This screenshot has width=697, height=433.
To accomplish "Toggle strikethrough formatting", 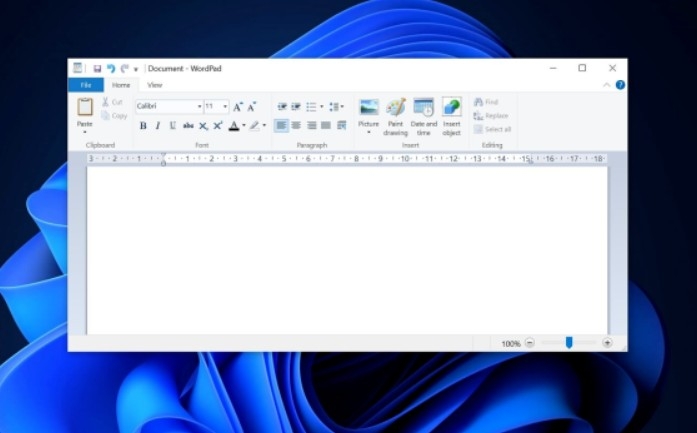I will [x=188, y=126].
